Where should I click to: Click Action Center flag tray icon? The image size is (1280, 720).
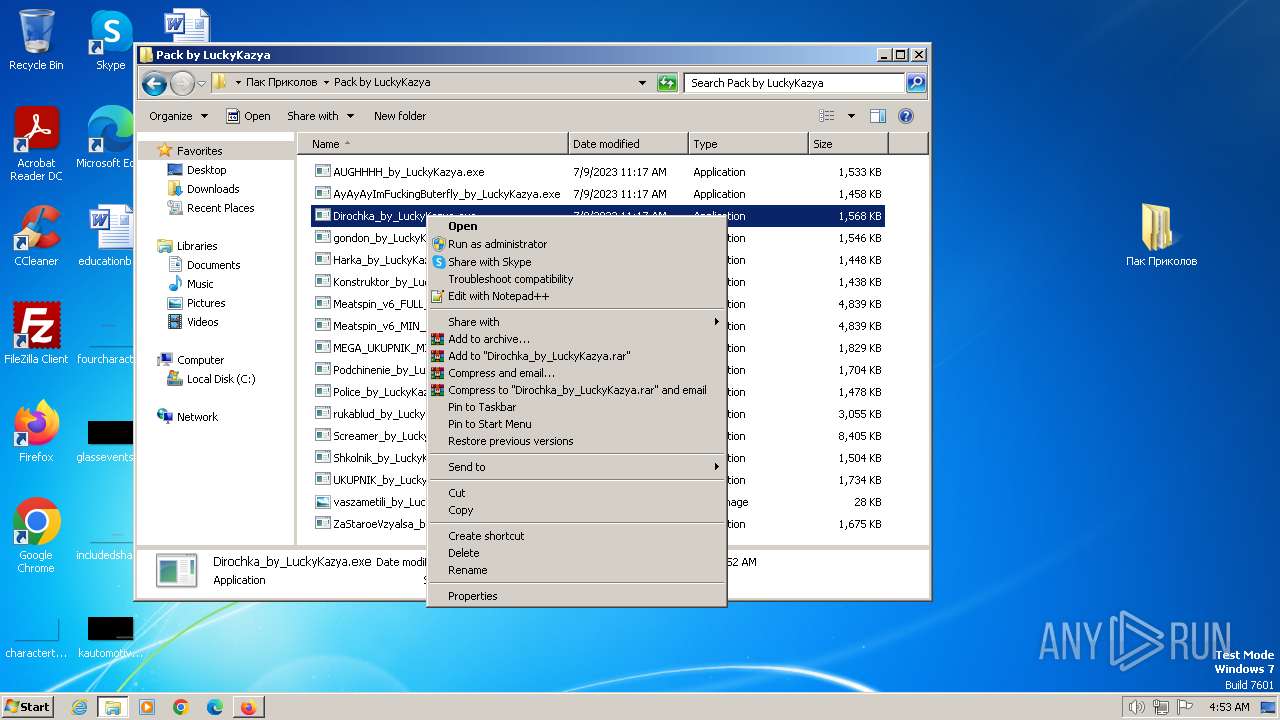[x=1185, y=707]
